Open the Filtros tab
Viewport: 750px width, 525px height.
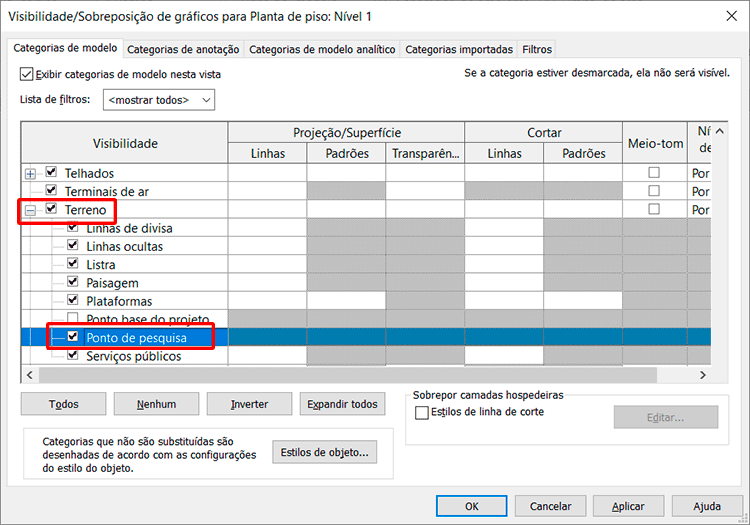(x=537, y=49)
